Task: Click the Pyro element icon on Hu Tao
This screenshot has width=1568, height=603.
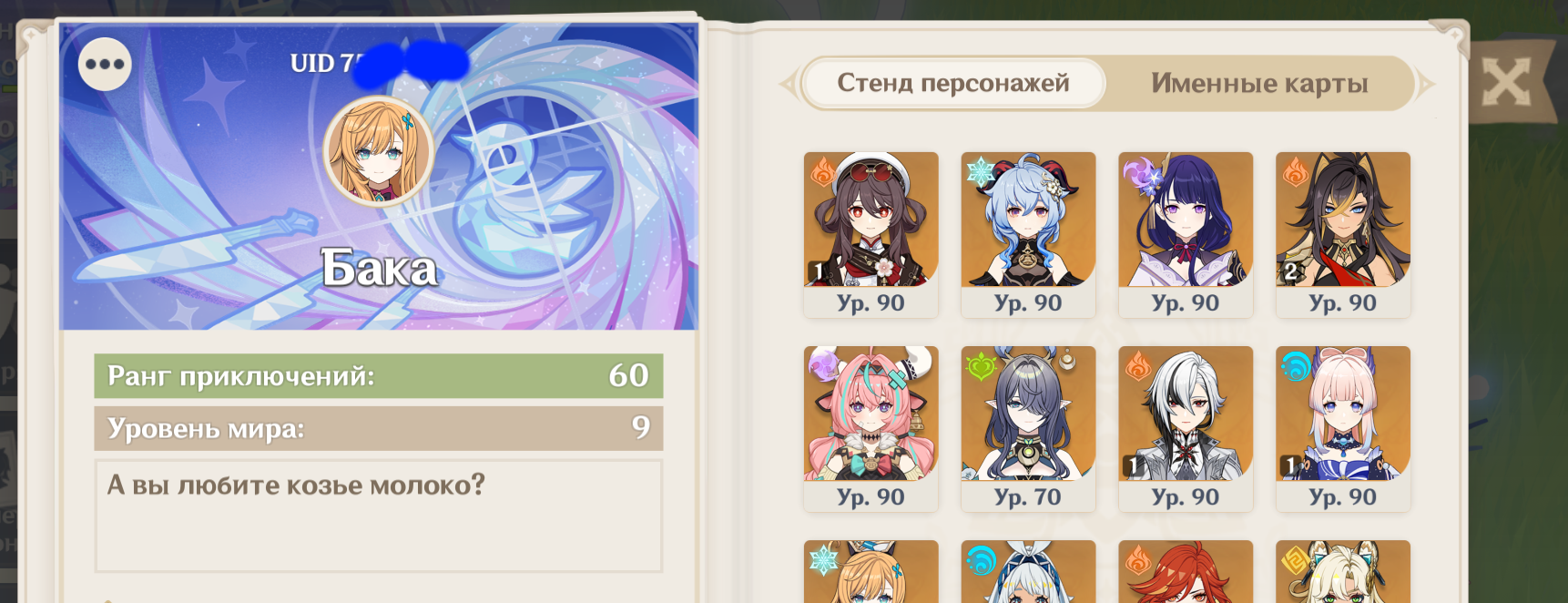Action: tap(823, 171)
